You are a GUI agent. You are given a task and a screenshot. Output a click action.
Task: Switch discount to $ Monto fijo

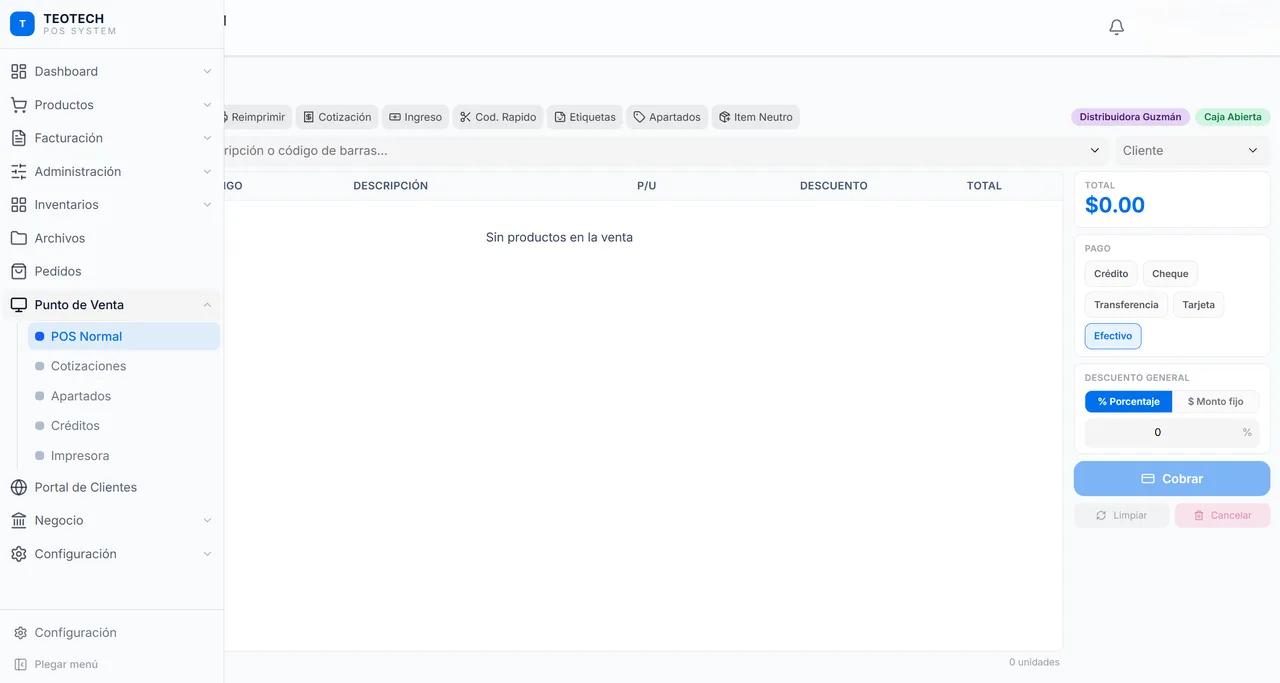click(1215, 401)
